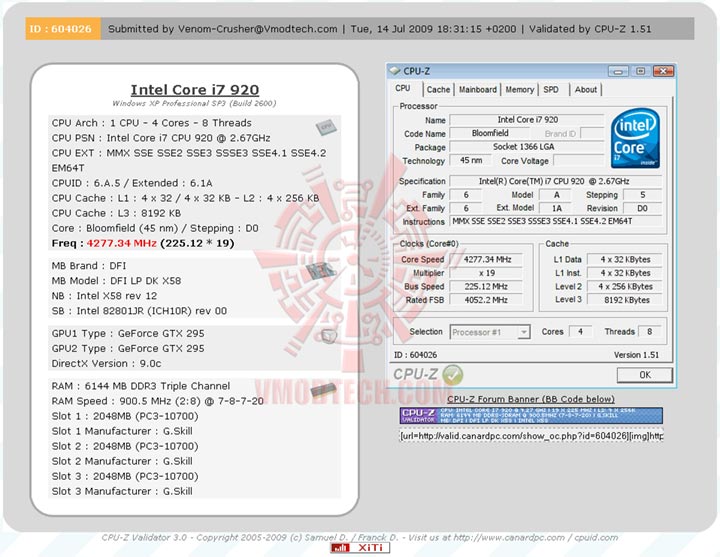Click the Level 3 cache value 8192 KBytes
Viewport: 720px width, 557px height.
625,300
